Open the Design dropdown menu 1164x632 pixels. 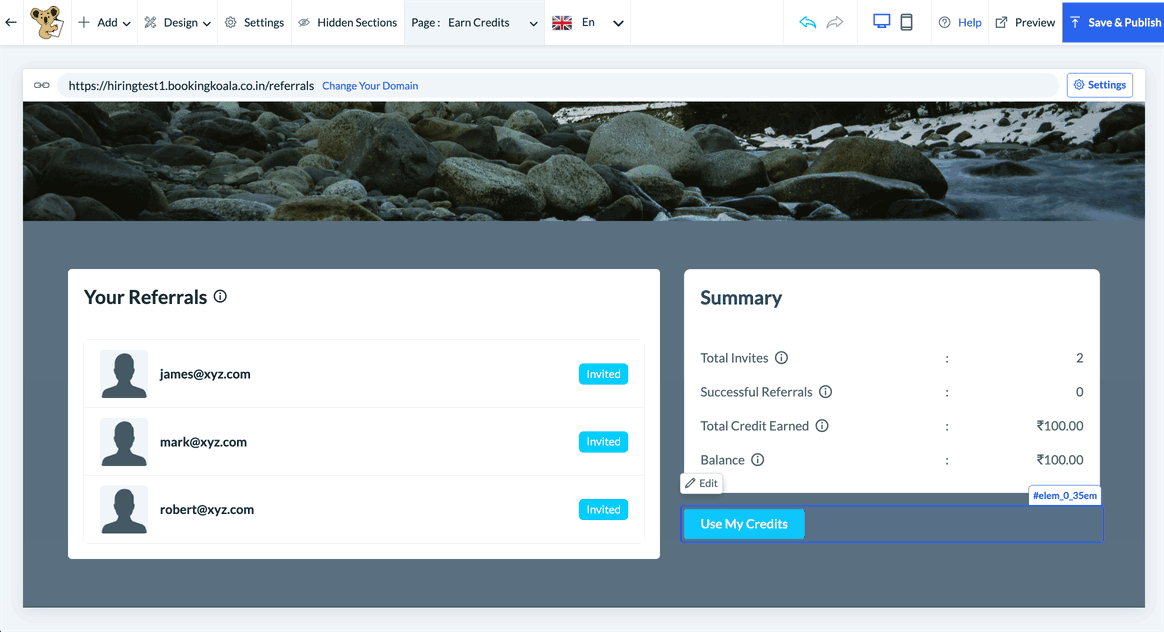177,22
